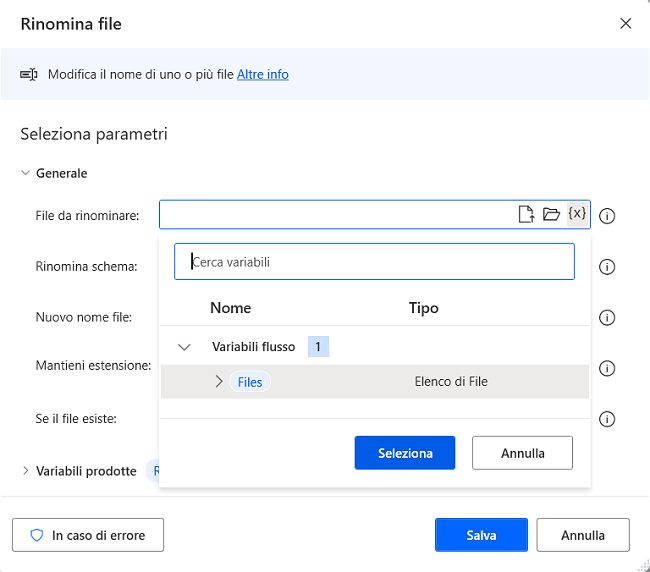Expand the Variabili prodotte section
The height and width of the screenshot is (572, 650).
(26, 471)
